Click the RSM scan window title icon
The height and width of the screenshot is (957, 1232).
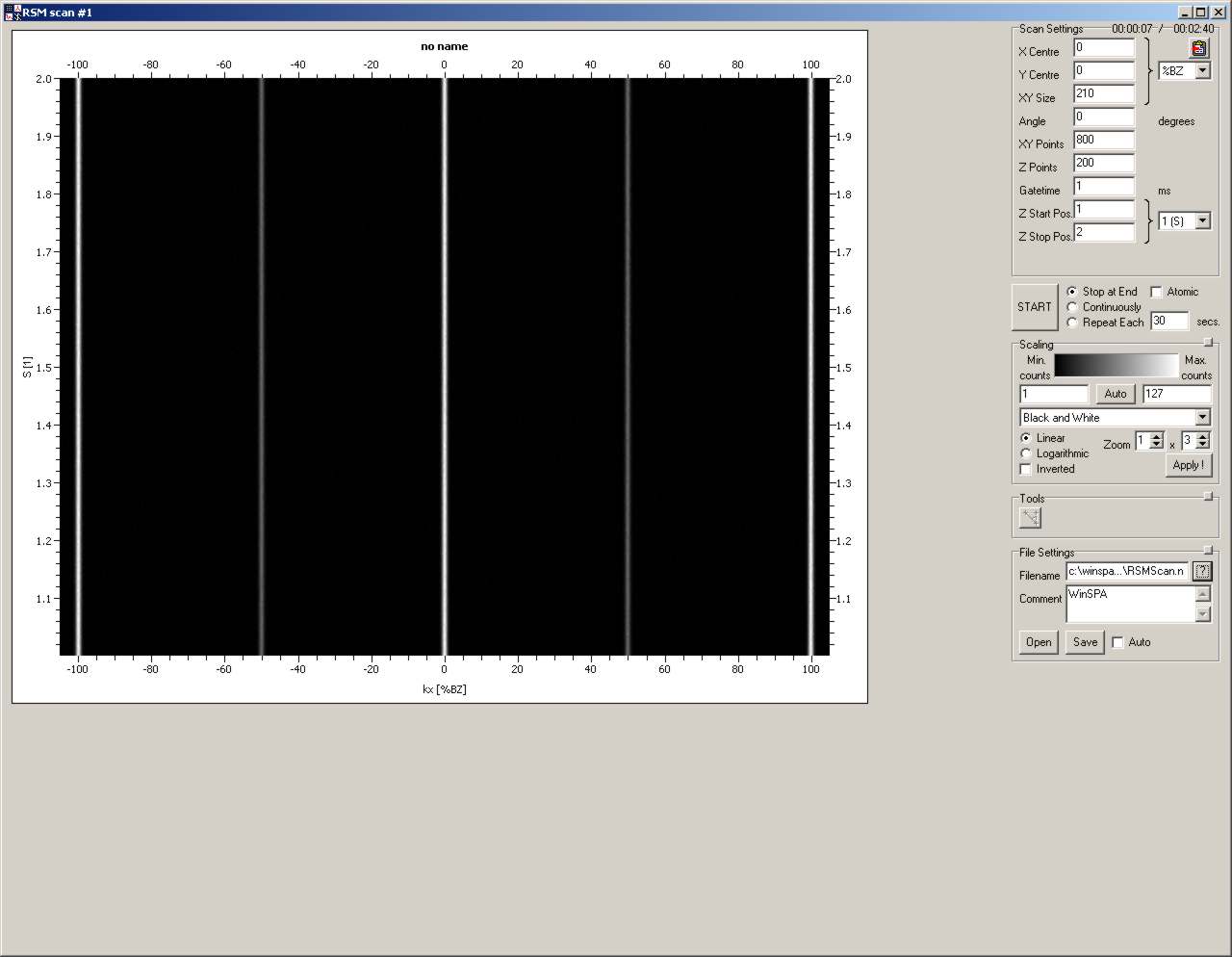coord(13,12)
